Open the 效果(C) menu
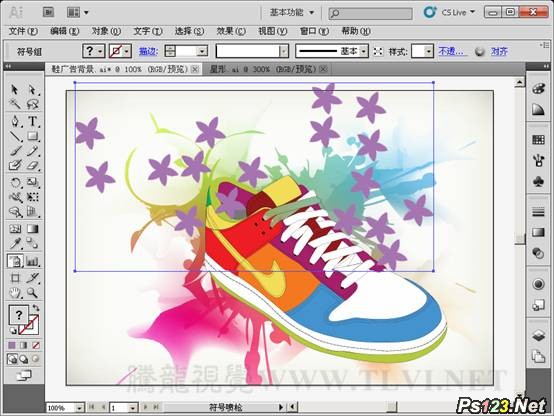 click(x=231, y=31)
